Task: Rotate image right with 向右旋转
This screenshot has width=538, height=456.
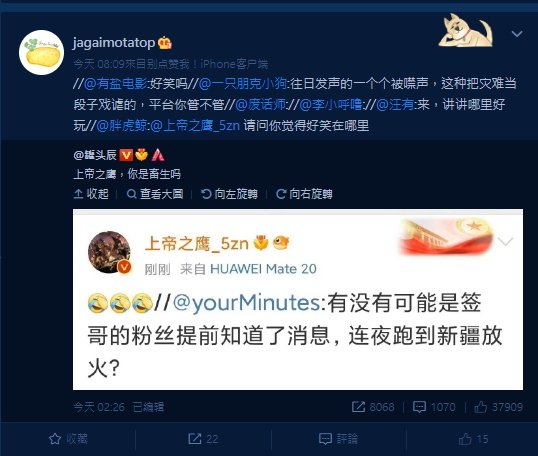Action: click(304, 194)
